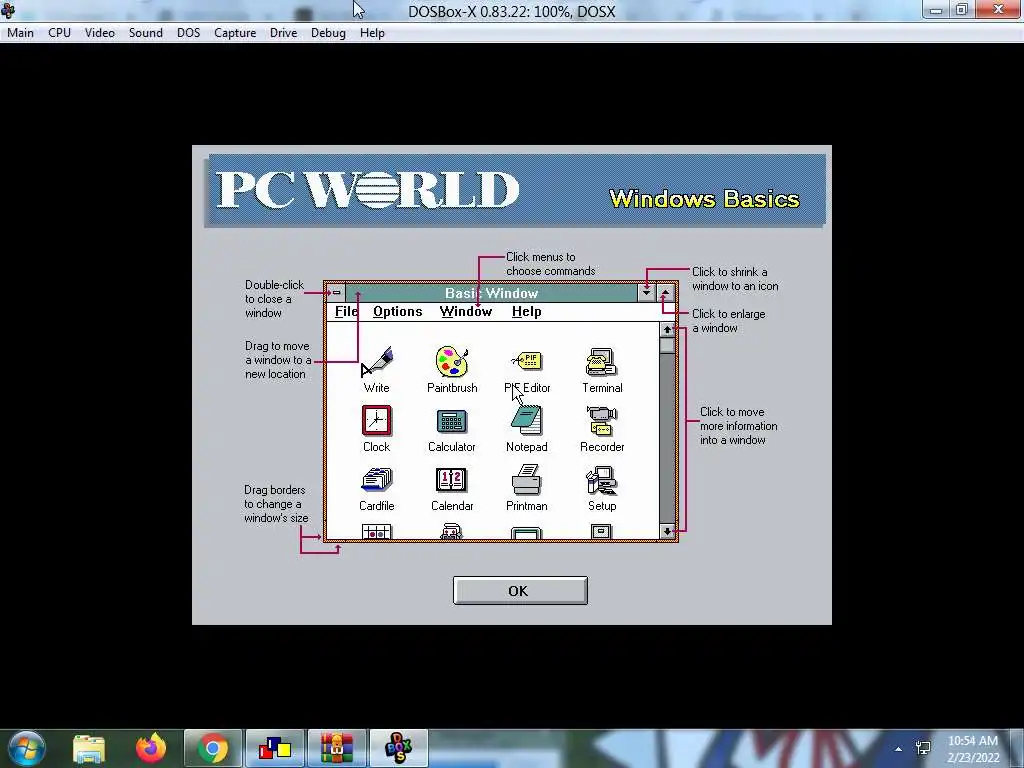Click the scrollbar down arrow in Basic Window
1024x768 pixels.
(x=667, y=531)
